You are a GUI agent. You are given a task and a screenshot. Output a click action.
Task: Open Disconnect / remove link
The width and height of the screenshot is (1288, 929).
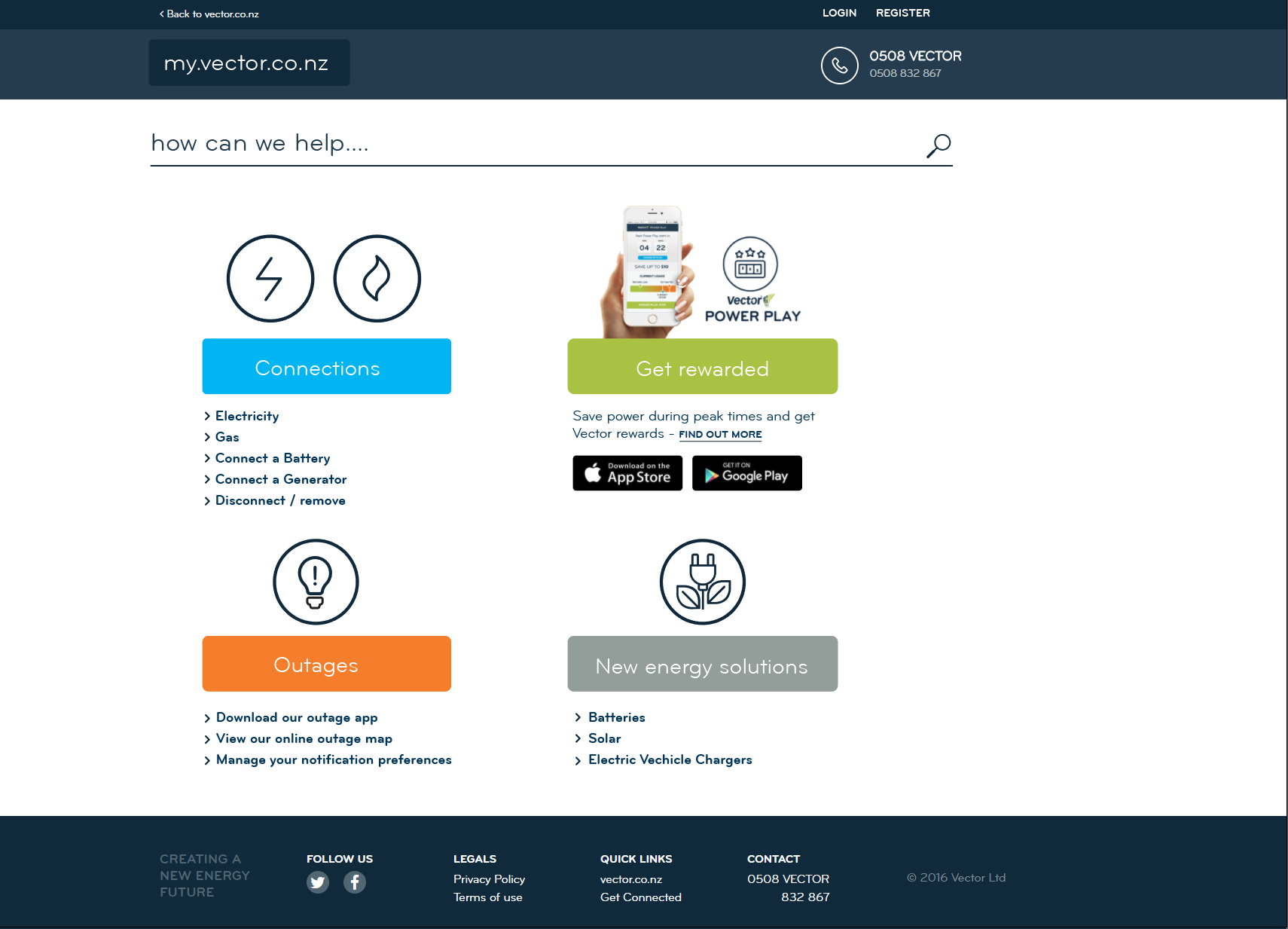[x=280, y=500]
